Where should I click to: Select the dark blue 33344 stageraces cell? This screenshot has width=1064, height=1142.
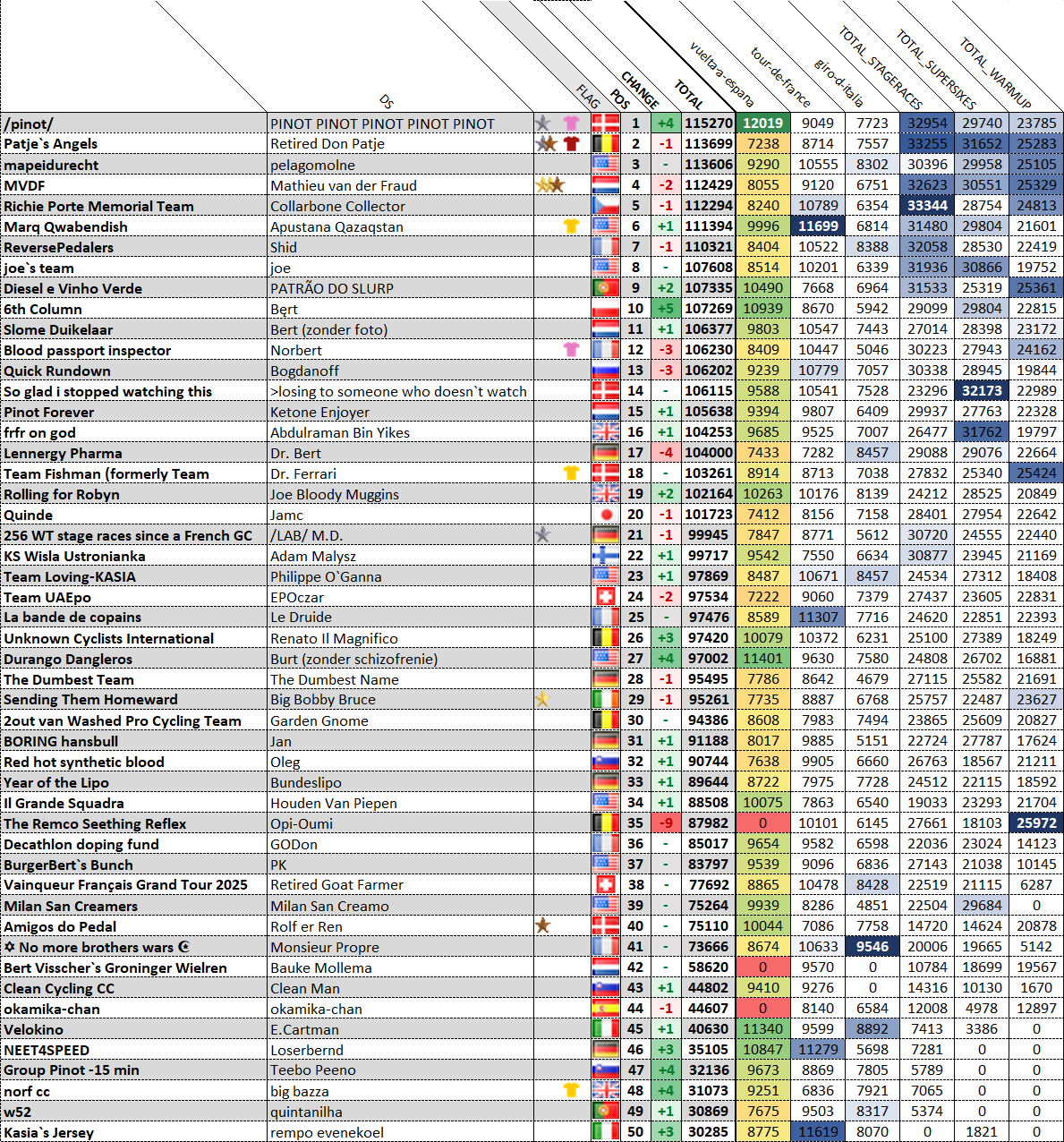pos(927,206)
